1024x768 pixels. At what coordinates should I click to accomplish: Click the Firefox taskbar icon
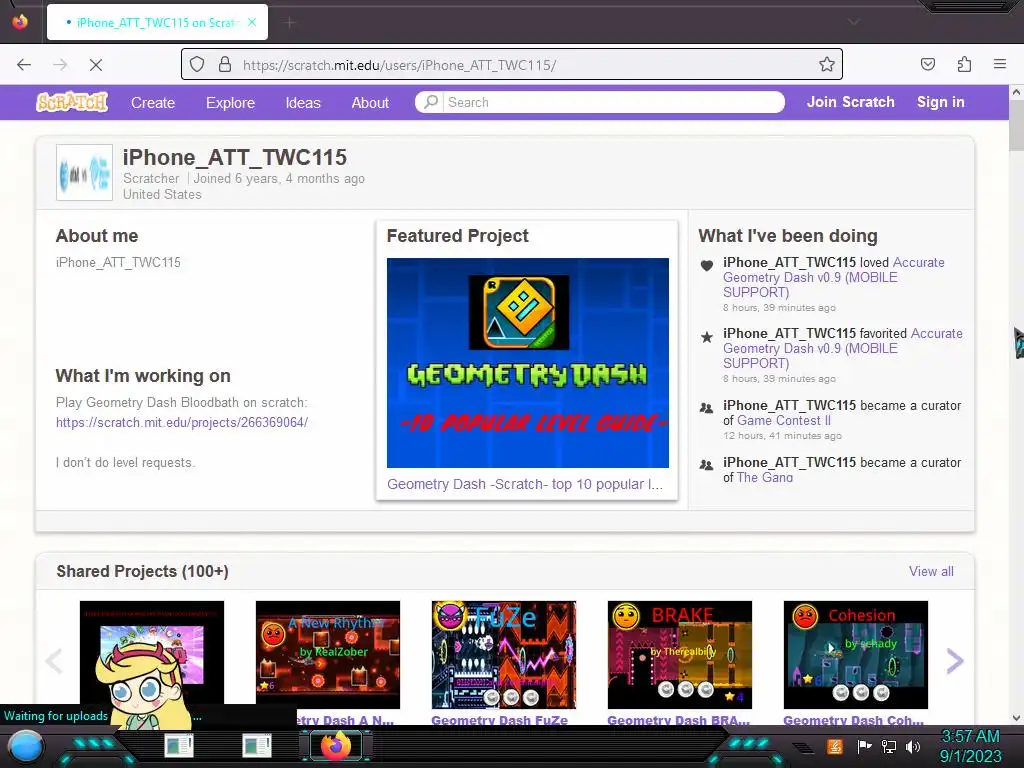[336, 746]
